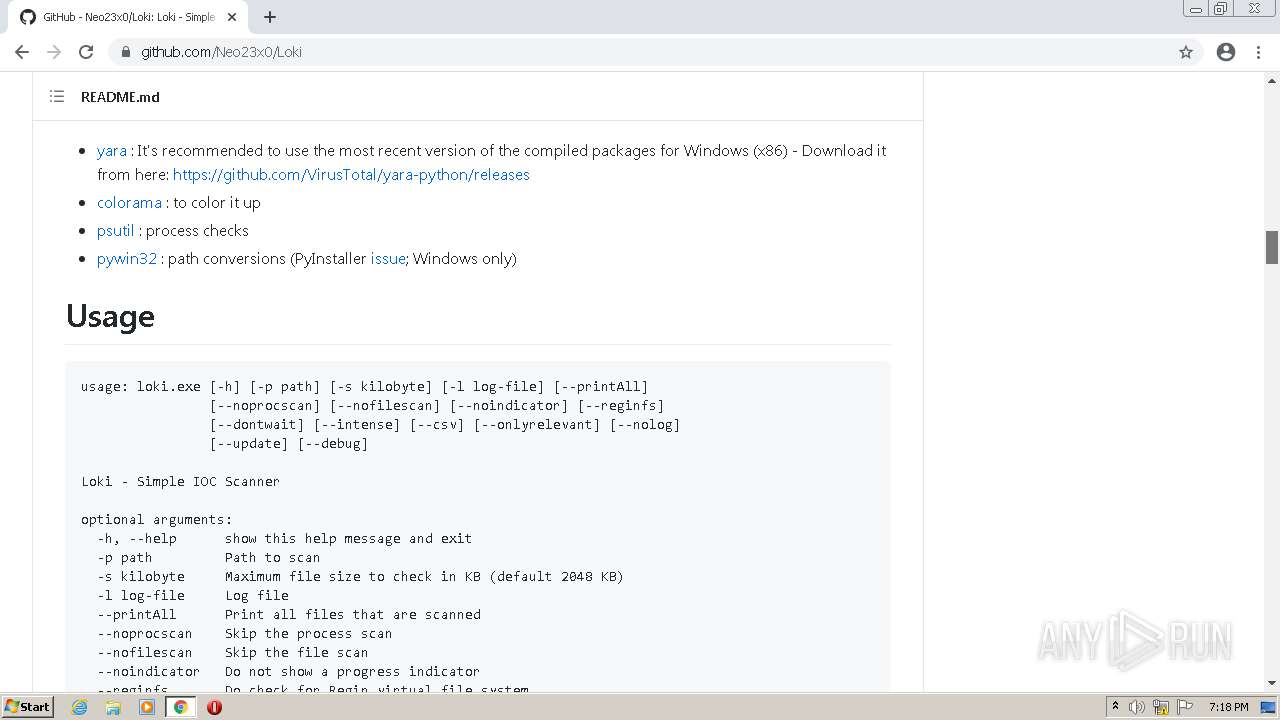1280x720 pixels.
Task: Click the '[--update] [--debug]' usage line
Action: [289, 443]
